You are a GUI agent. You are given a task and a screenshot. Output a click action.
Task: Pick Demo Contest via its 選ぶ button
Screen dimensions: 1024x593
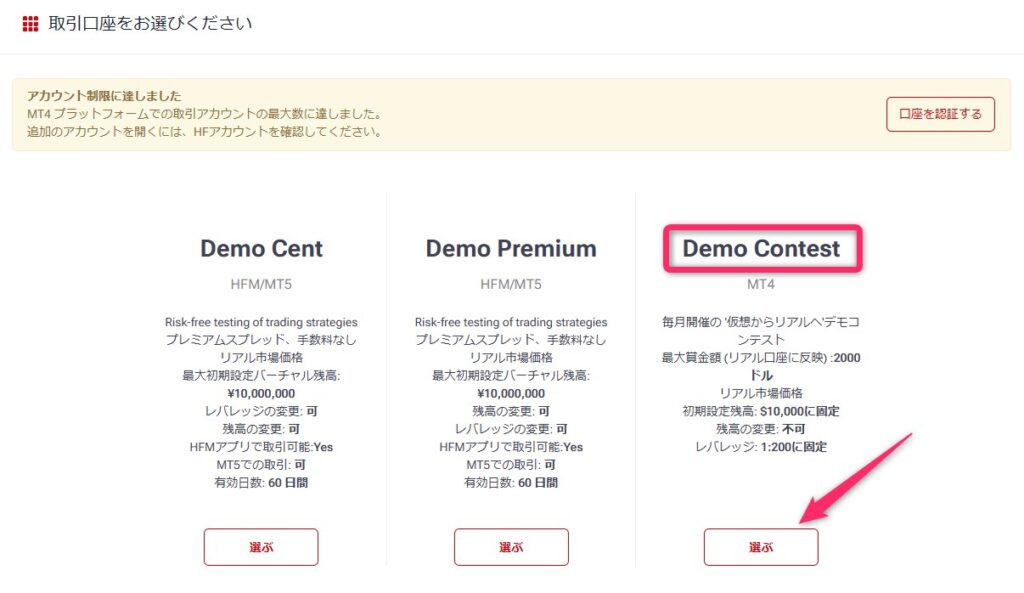pos(761,547)
